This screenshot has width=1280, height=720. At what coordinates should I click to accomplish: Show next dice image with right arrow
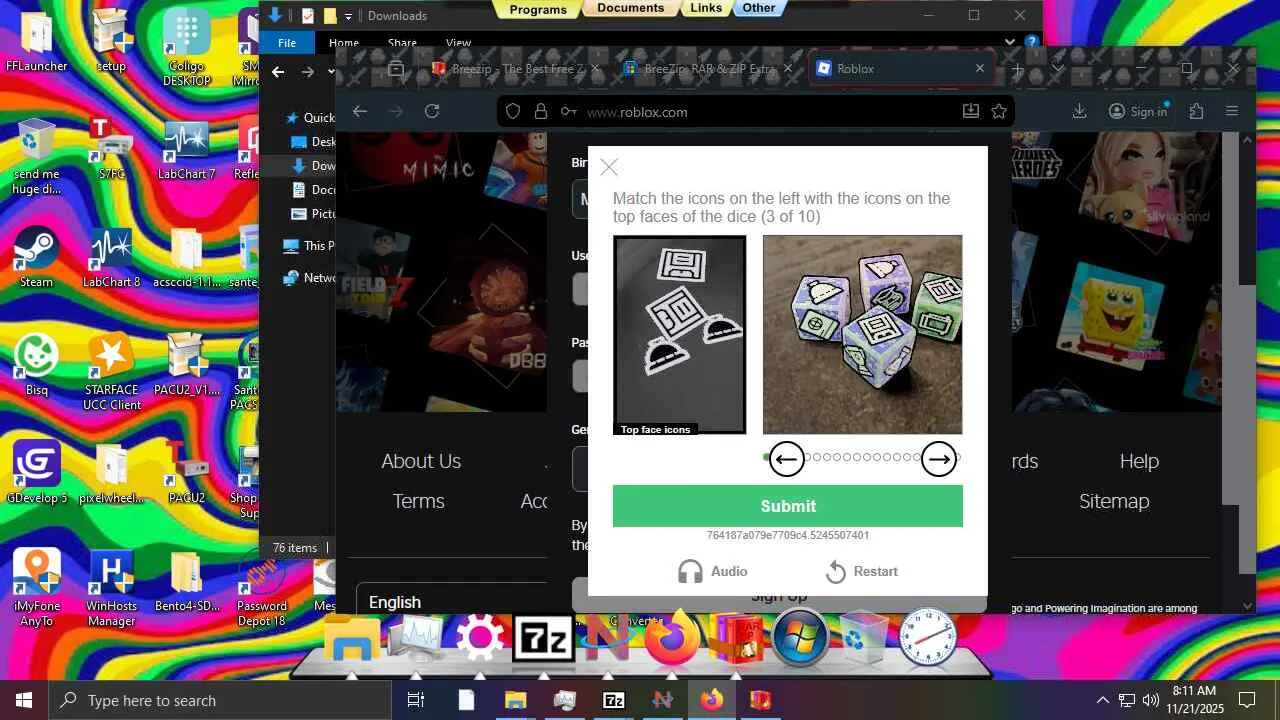pyautogui.click(x=938, y=459)
